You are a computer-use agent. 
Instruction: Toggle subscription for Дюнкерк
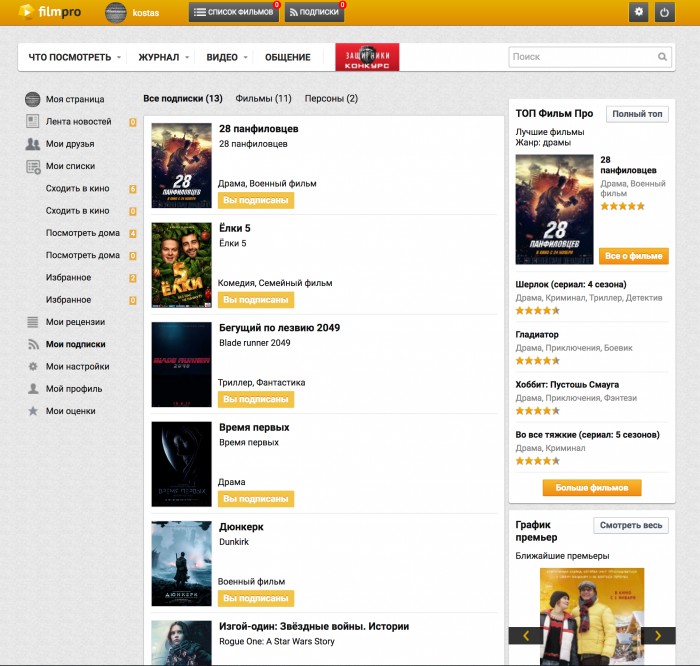pos(256,599)
